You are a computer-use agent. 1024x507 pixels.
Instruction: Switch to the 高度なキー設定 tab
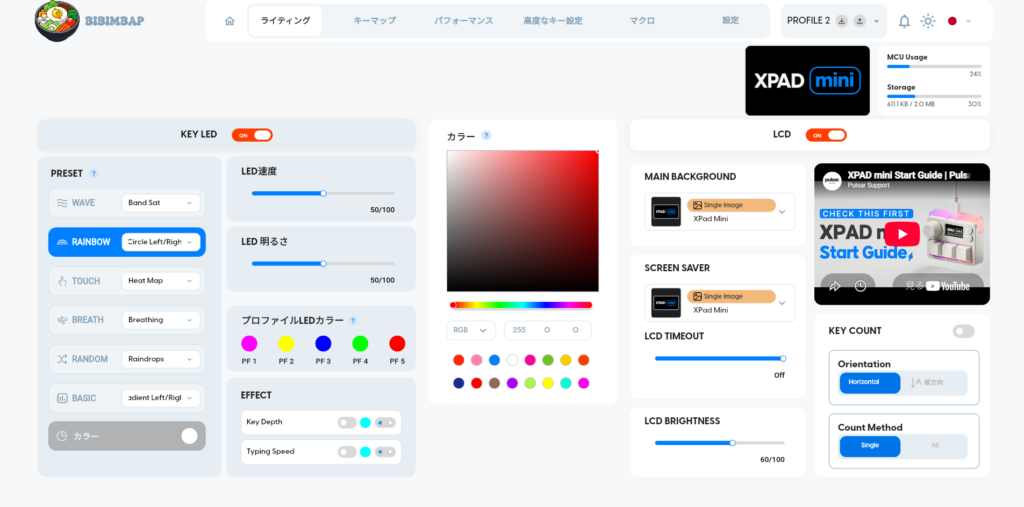pos(553,21)
